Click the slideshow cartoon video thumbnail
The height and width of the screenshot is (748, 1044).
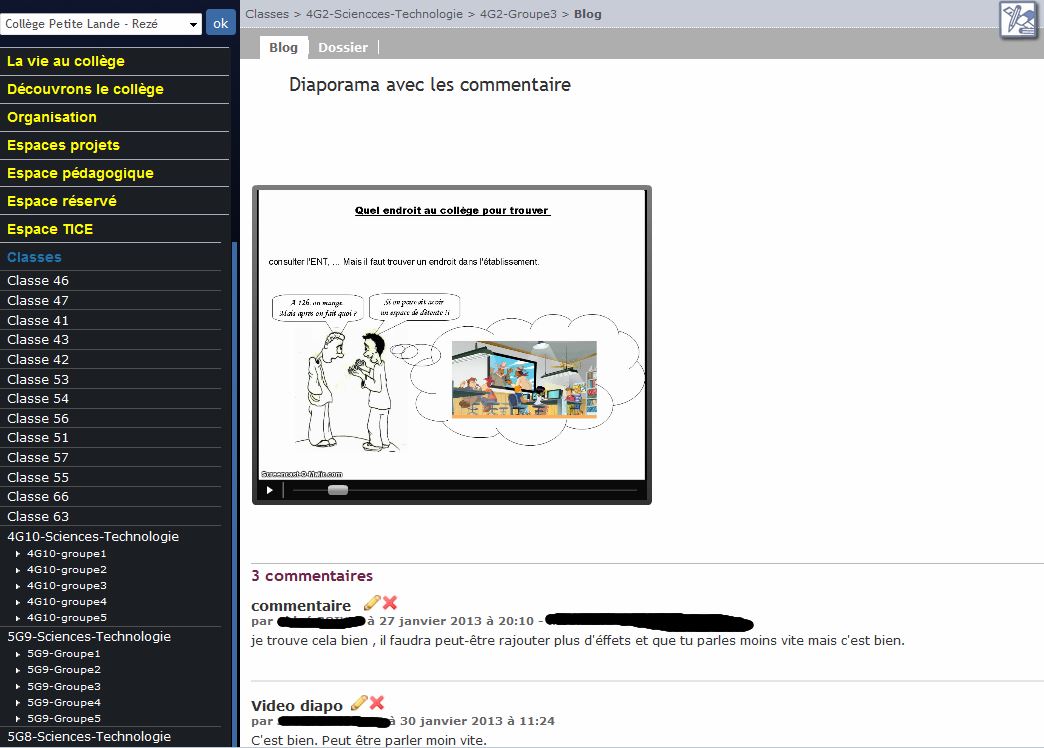tap(451, 335)
